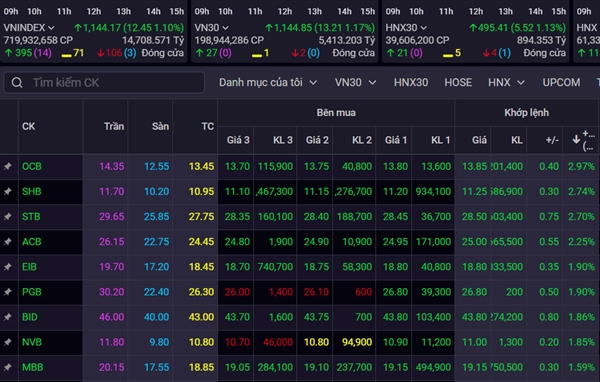Click the pin icon beside BID
The height and width of the screenshot is (382, 600).
click(8, 317)
